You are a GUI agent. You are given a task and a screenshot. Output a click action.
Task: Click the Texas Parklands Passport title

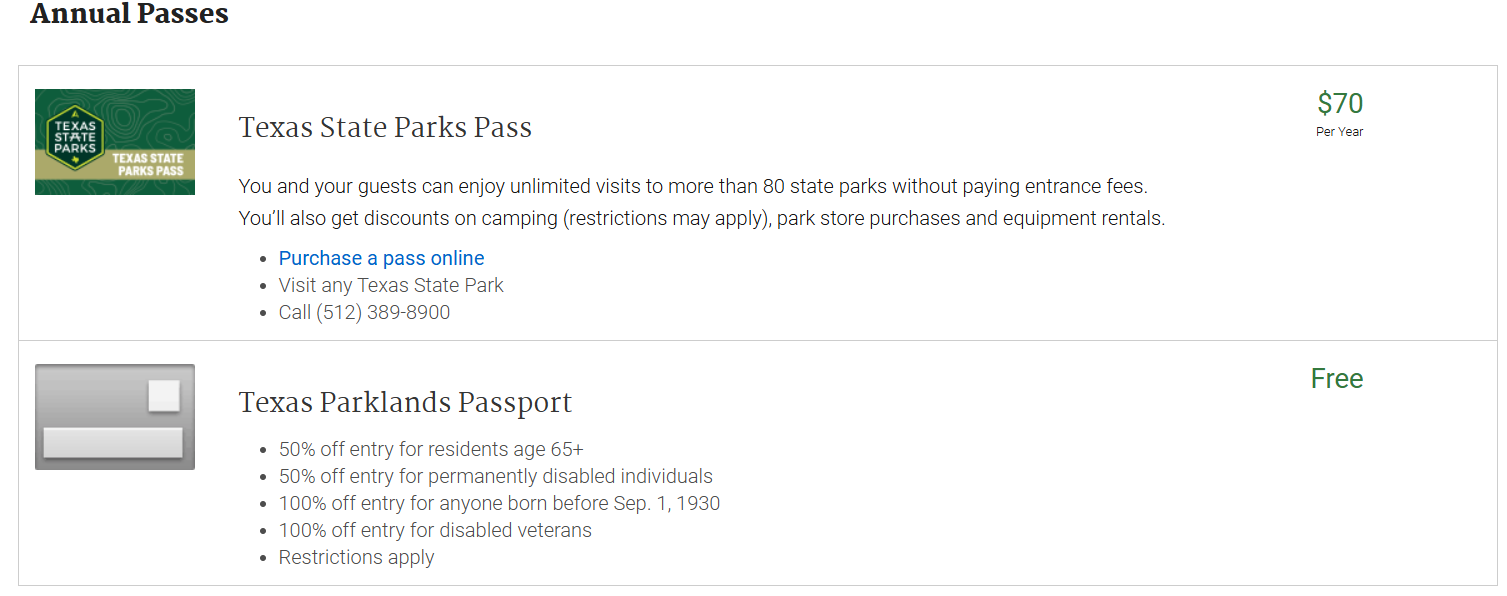[405, 403]
